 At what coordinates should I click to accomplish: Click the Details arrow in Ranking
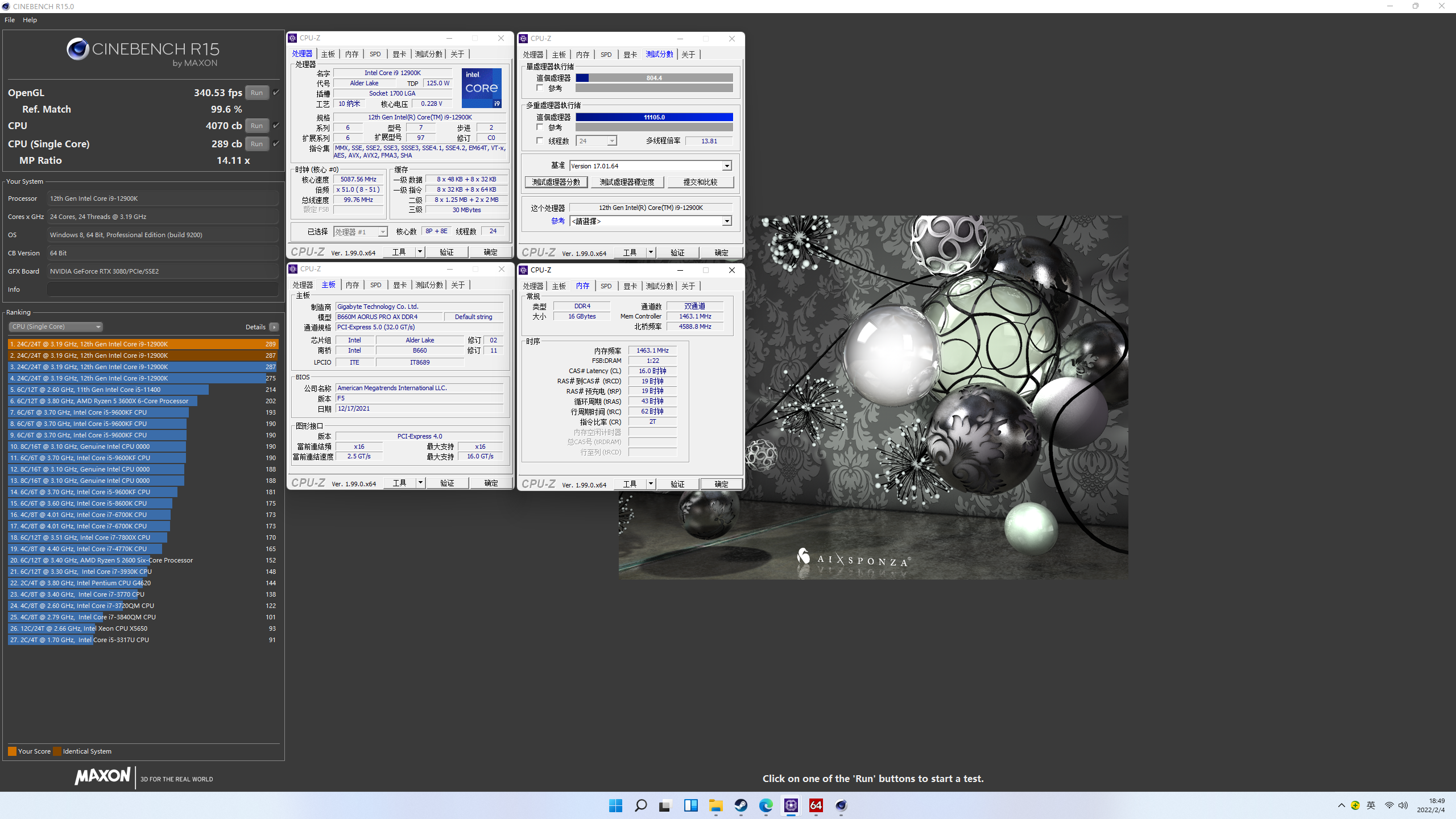pyautogui.click(x=274, y=327)
